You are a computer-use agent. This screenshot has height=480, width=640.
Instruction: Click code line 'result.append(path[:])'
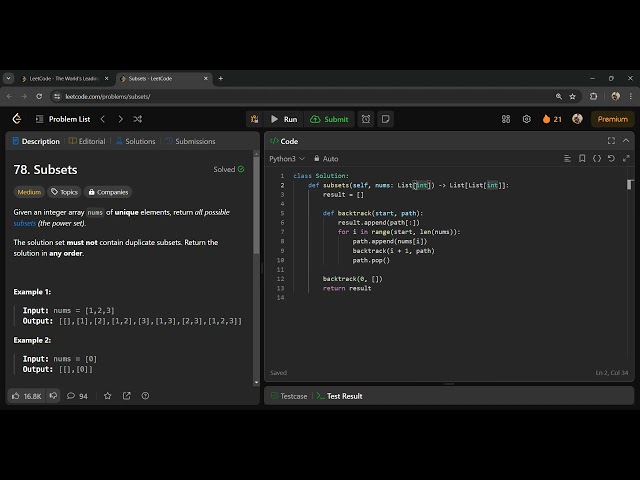click(x=378, y=222)
